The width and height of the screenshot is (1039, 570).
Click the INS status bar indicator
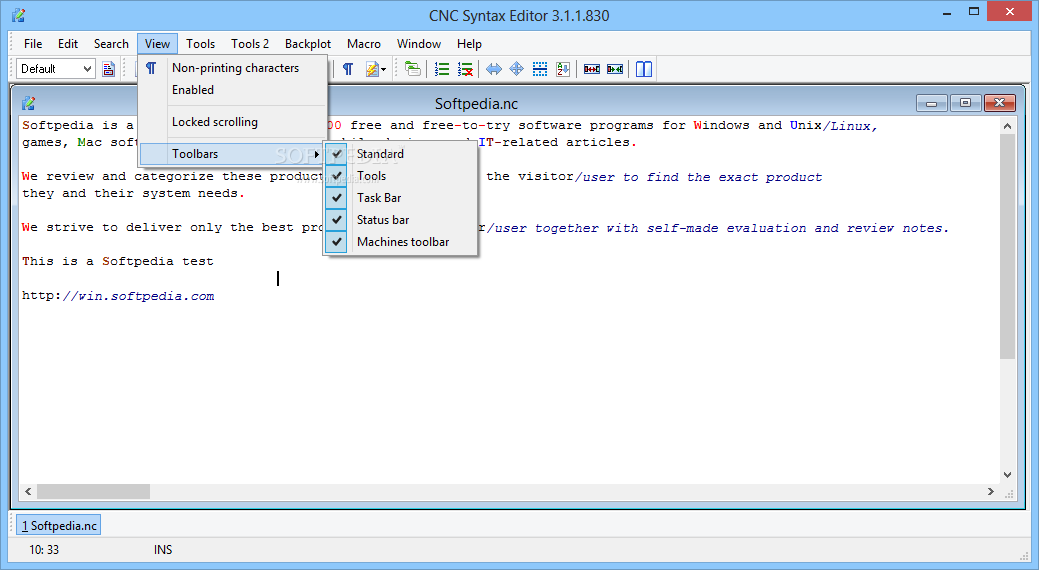pos(163,549)
